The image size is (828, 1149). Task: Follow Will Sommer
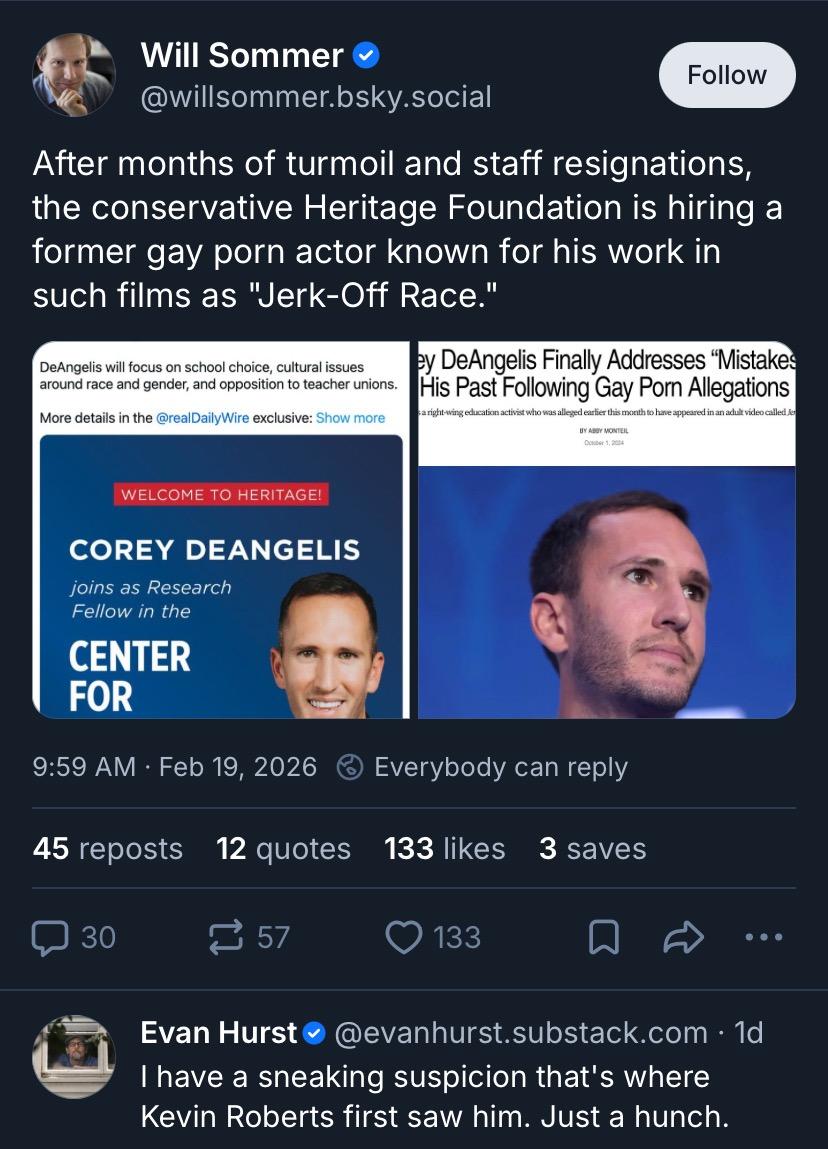727,75
